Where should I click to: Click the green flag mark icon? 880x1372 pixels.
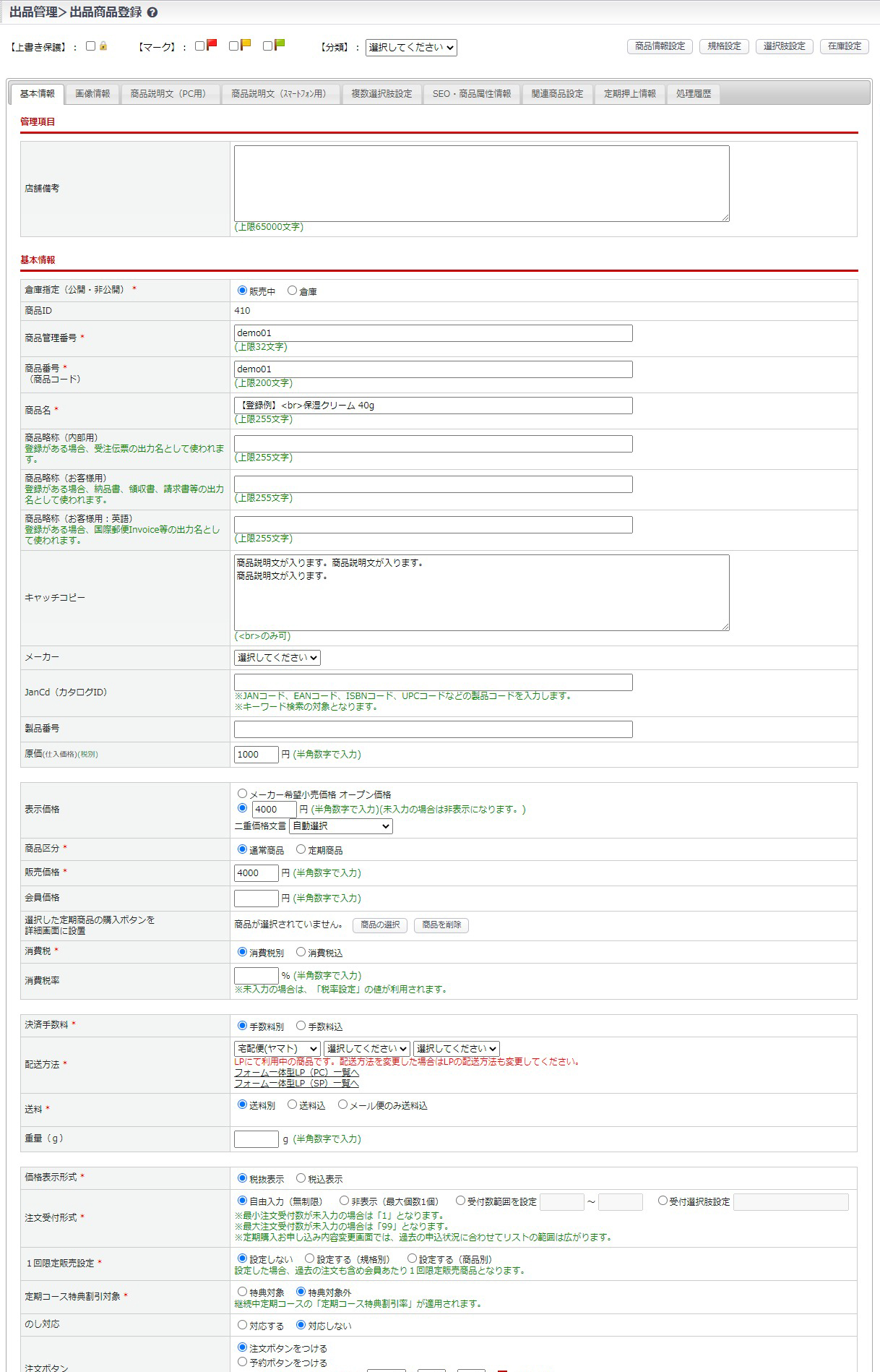(x=280, y=45)
